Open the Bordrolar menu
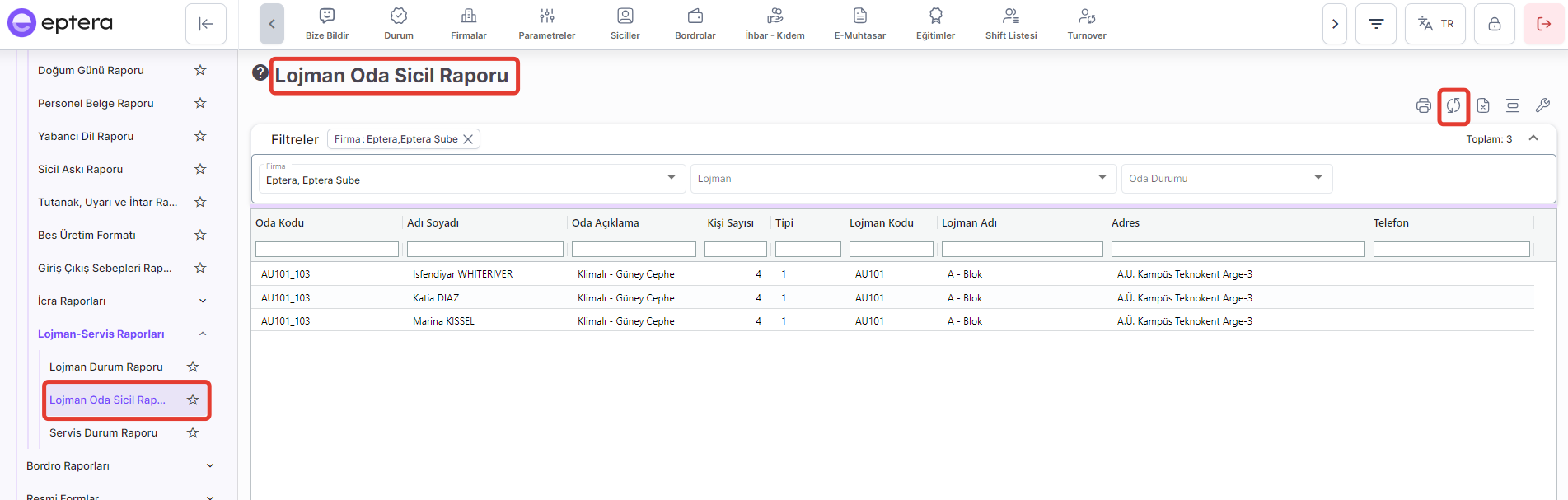Image resolution: width=1568 pixels, height=500 pixels. (695, 24)
